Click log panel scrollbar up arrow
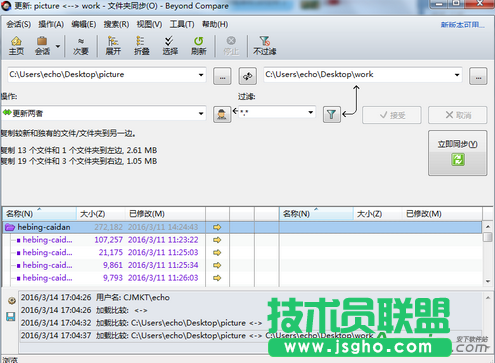Image resolution: width=495 pixels, height=363 pixels. coord(488,298)
